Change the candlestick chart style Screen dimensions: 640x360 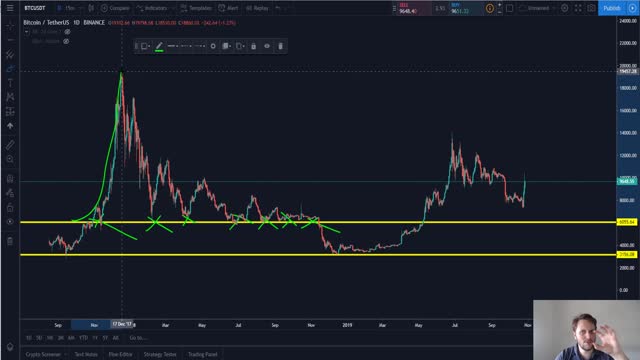tap(91, 8)
